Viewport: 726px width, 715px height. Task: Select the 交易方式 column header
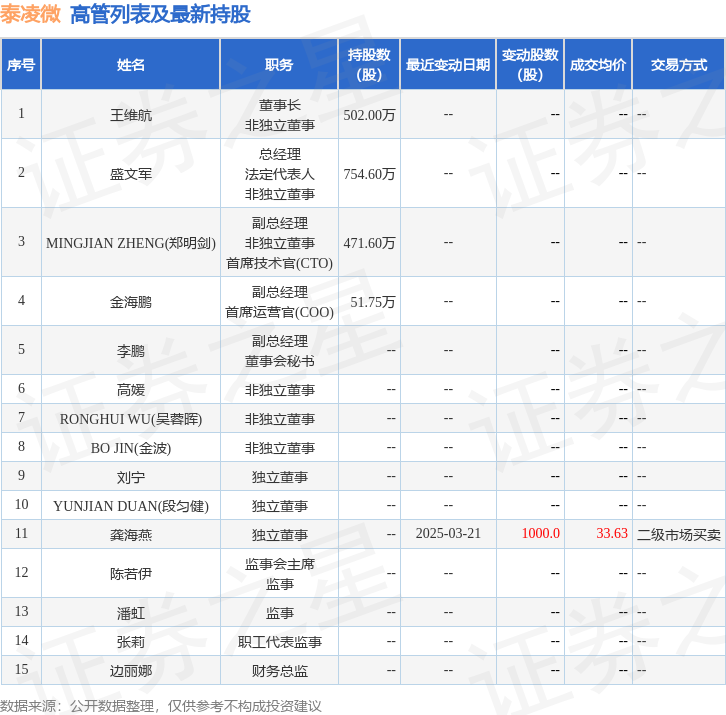tap(678, 64)
